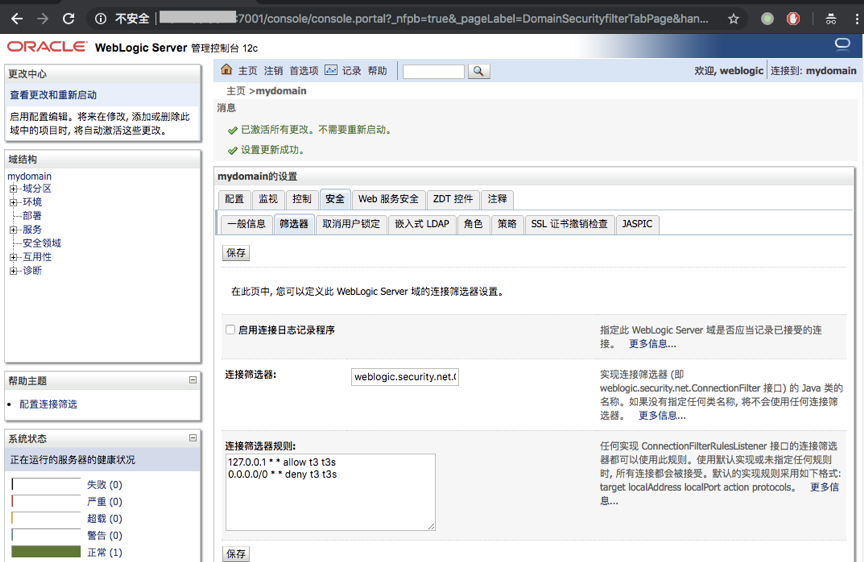Go back with the browser back arrow
The image size is (864, 562).
pos(17,19)
